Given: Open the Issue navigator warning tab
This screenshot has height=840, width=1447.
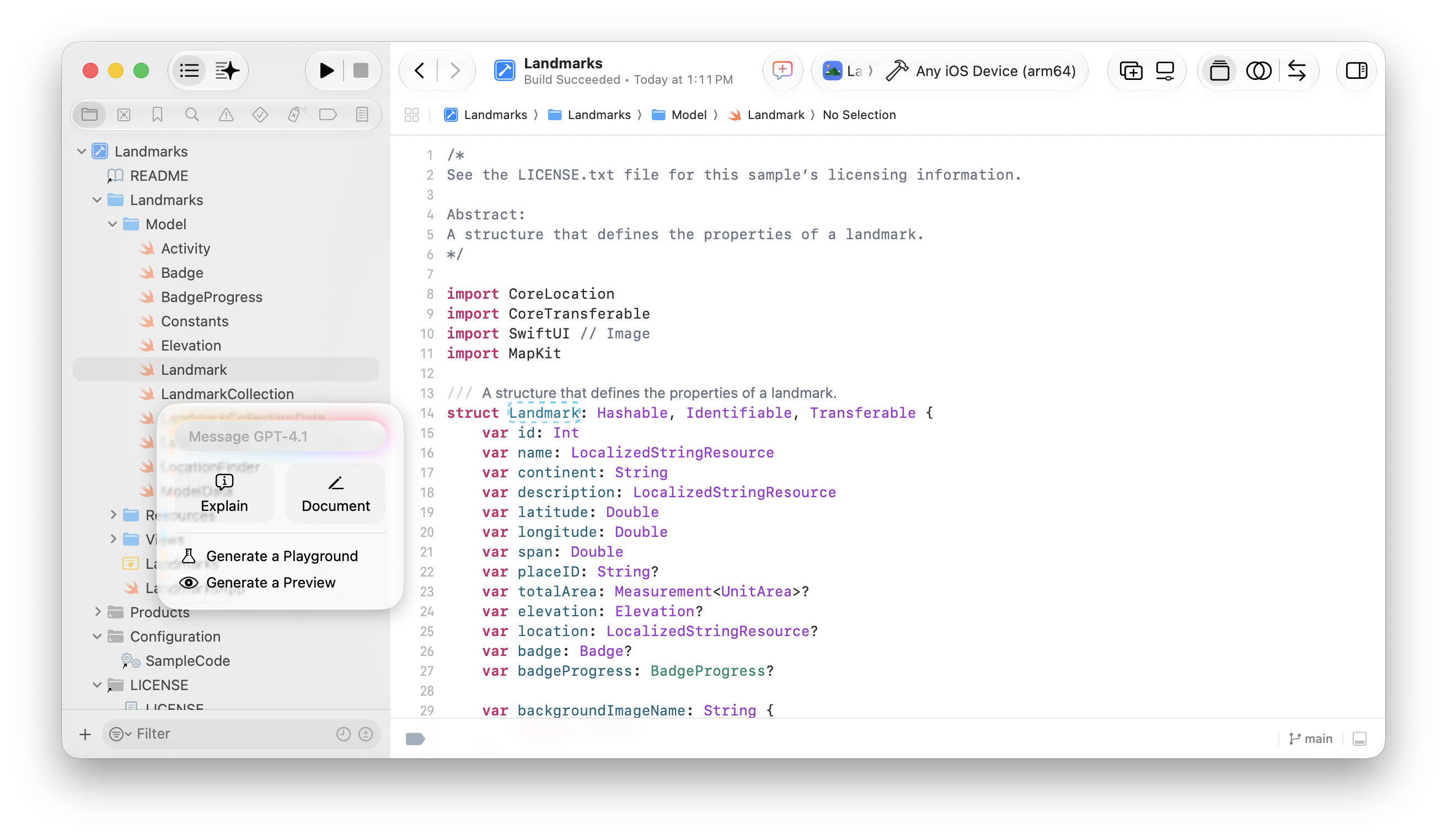Looking at the screenshot, I should [226, 115].
